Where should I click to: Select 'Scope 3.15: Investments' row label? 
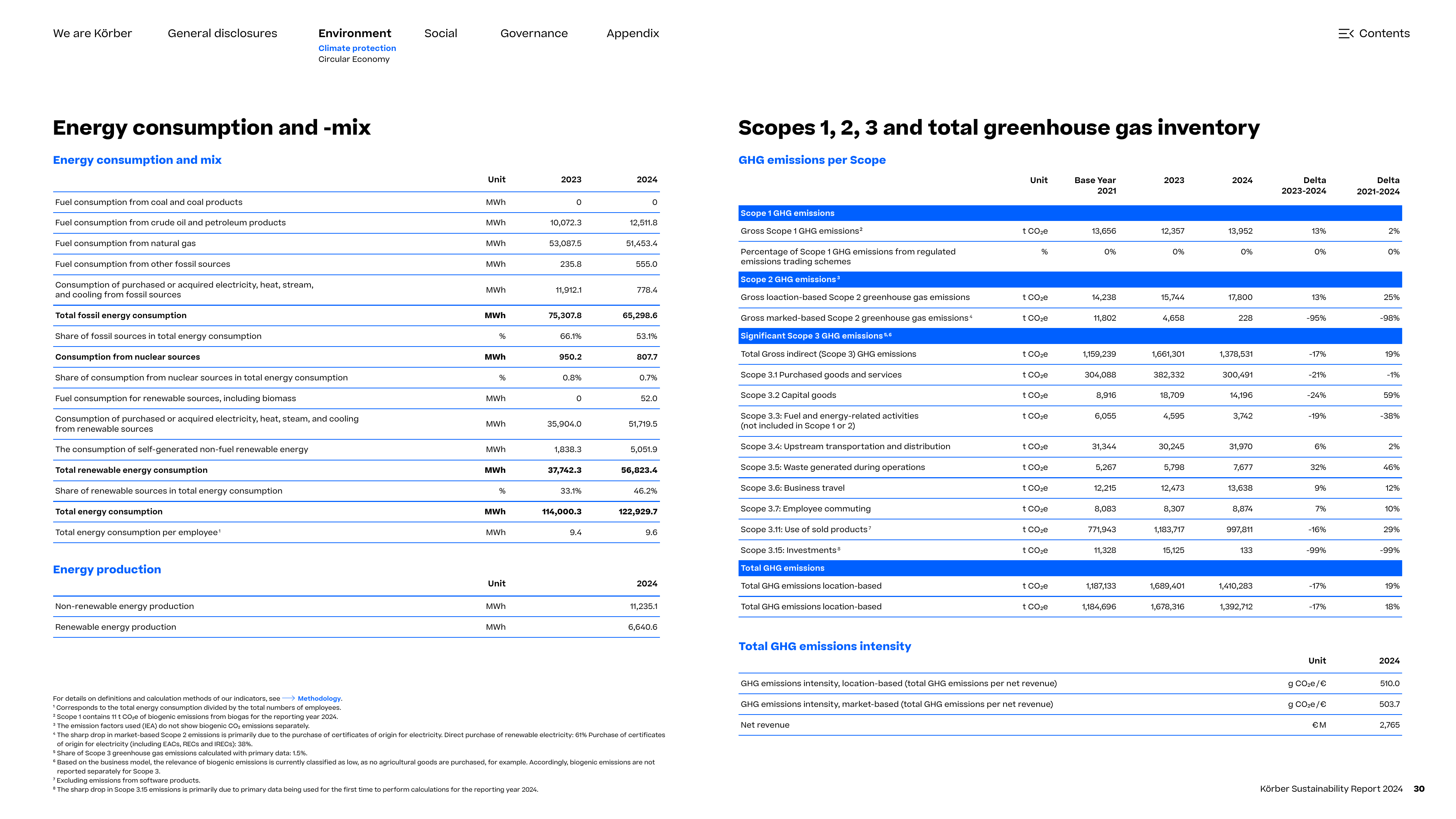pos(790,550)
